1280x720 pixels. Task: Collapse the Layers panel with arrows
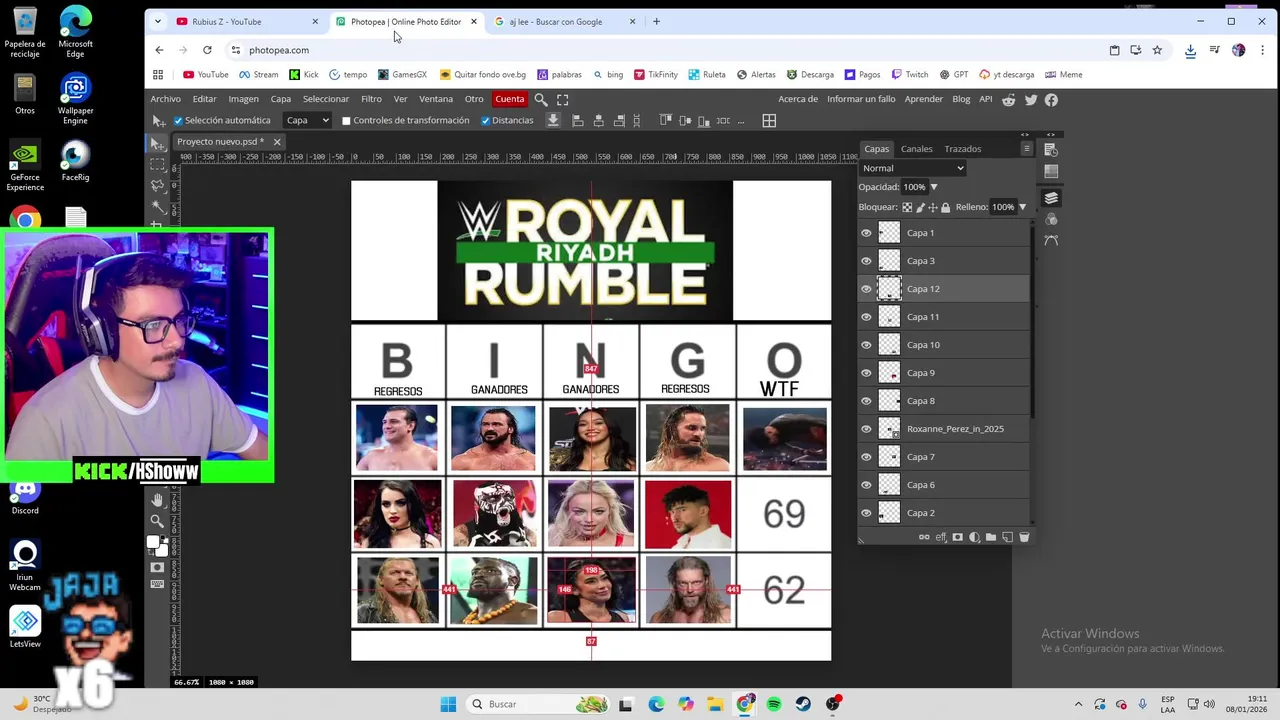point(1025,134)
